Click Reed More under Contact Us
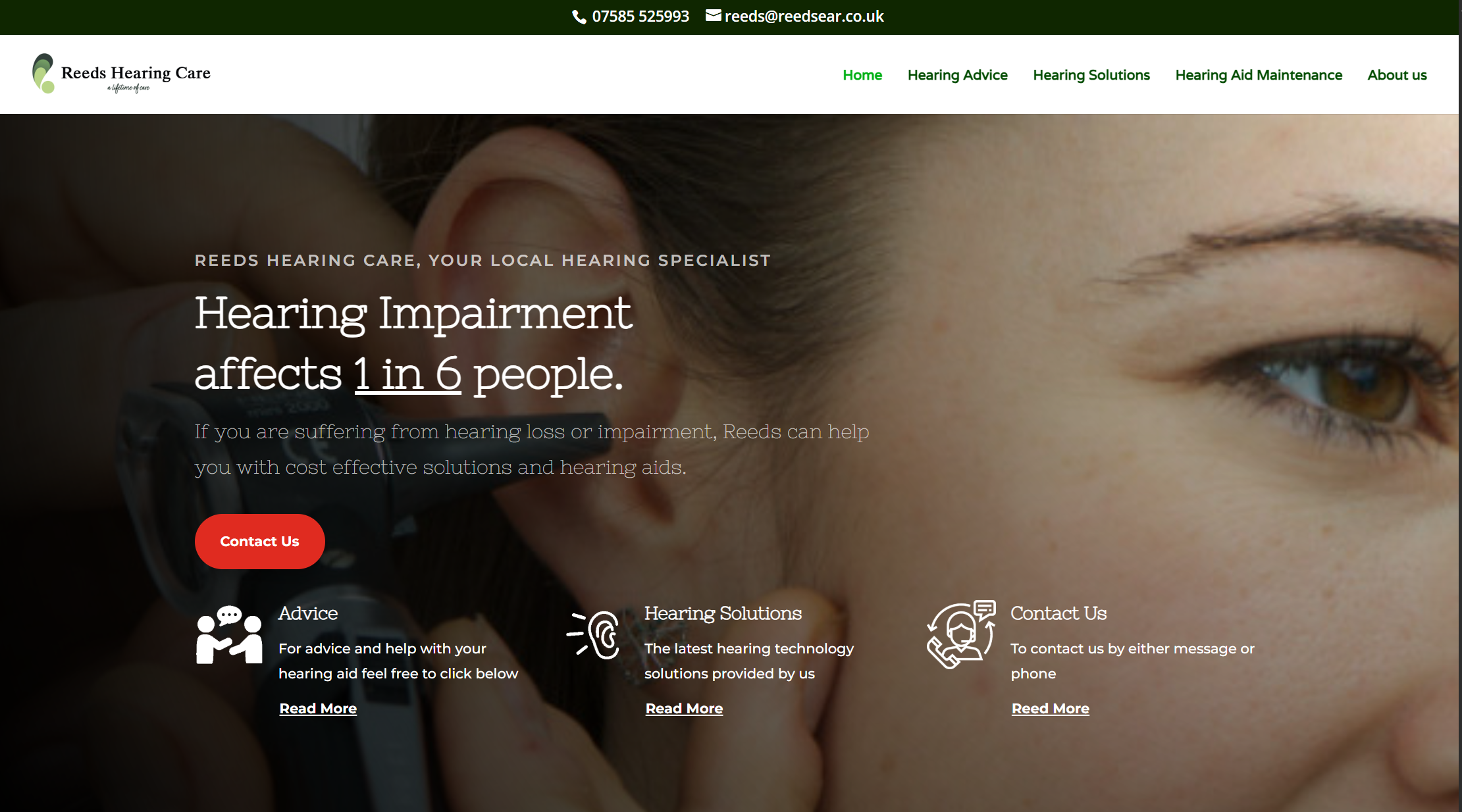The height and width of the screenshot is (812, 1462). click(x=1050, y=709)
